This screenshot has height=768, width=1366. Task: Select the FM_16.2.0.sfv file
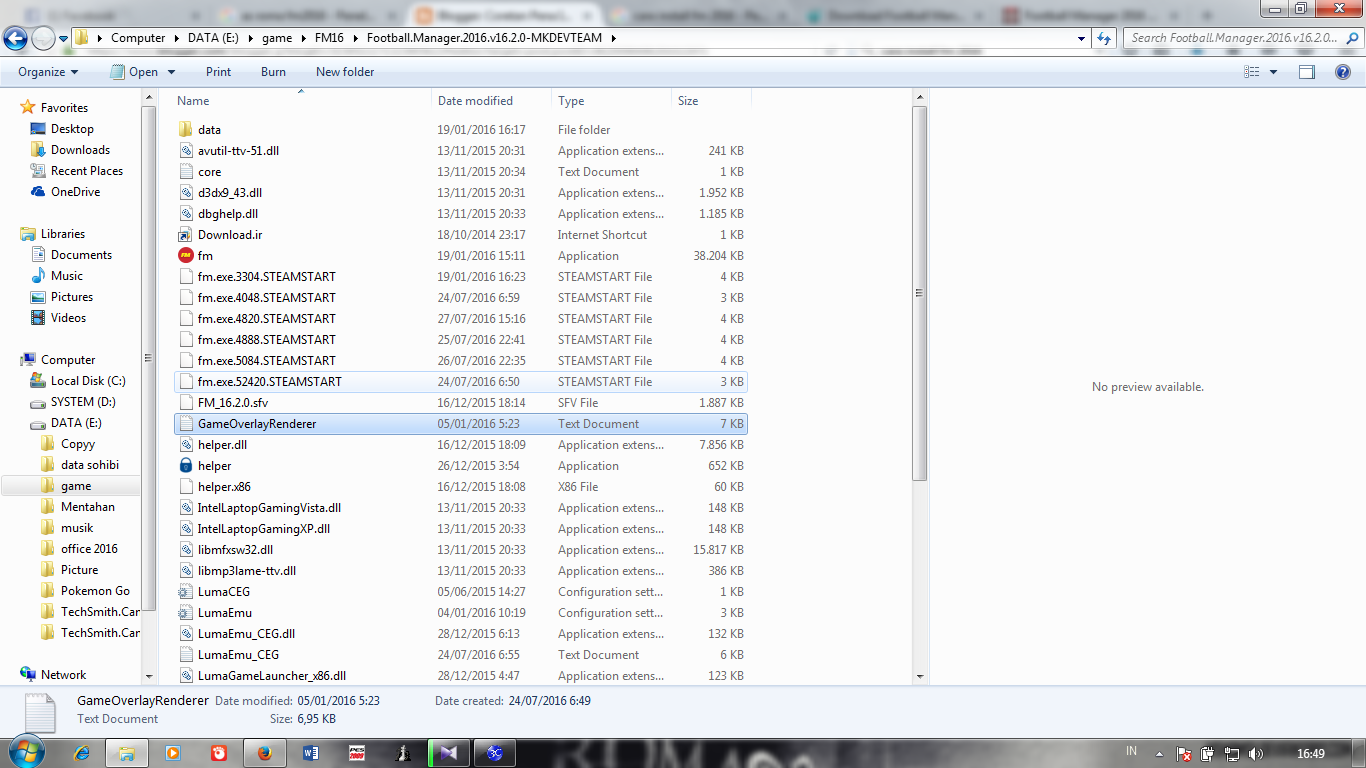click(x=233, y=403)
